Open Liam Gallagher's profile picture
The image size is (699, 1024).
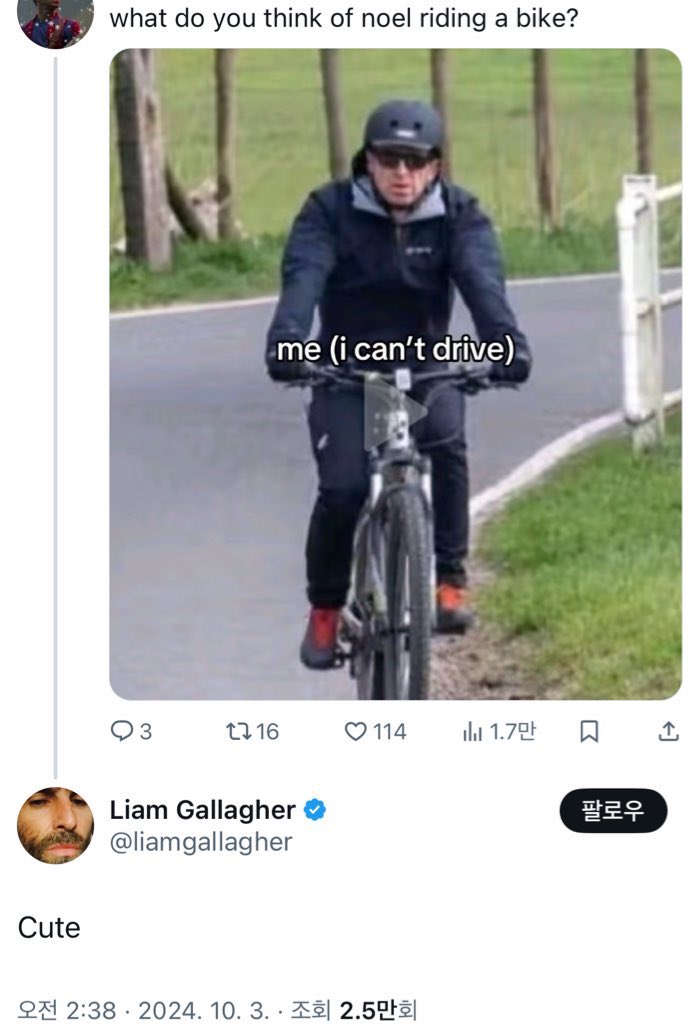(x=56, y=825)
